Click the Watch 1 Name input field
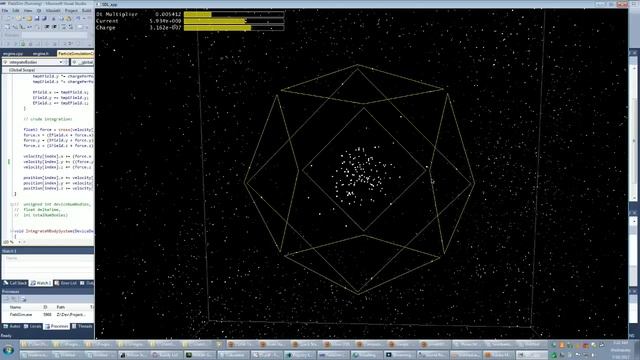 click(48, 258)
